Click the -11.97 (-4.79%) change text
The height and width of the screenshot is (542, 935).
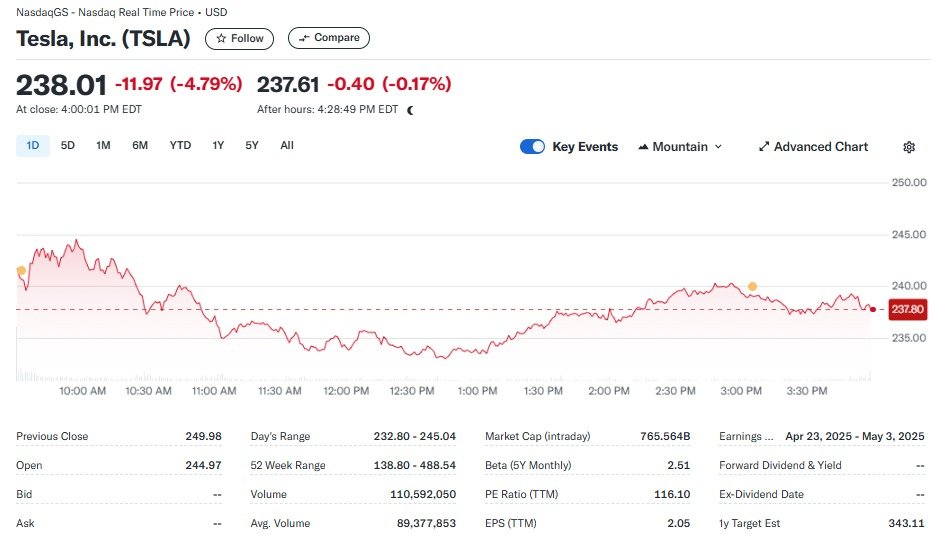click(x=178, y=84)
